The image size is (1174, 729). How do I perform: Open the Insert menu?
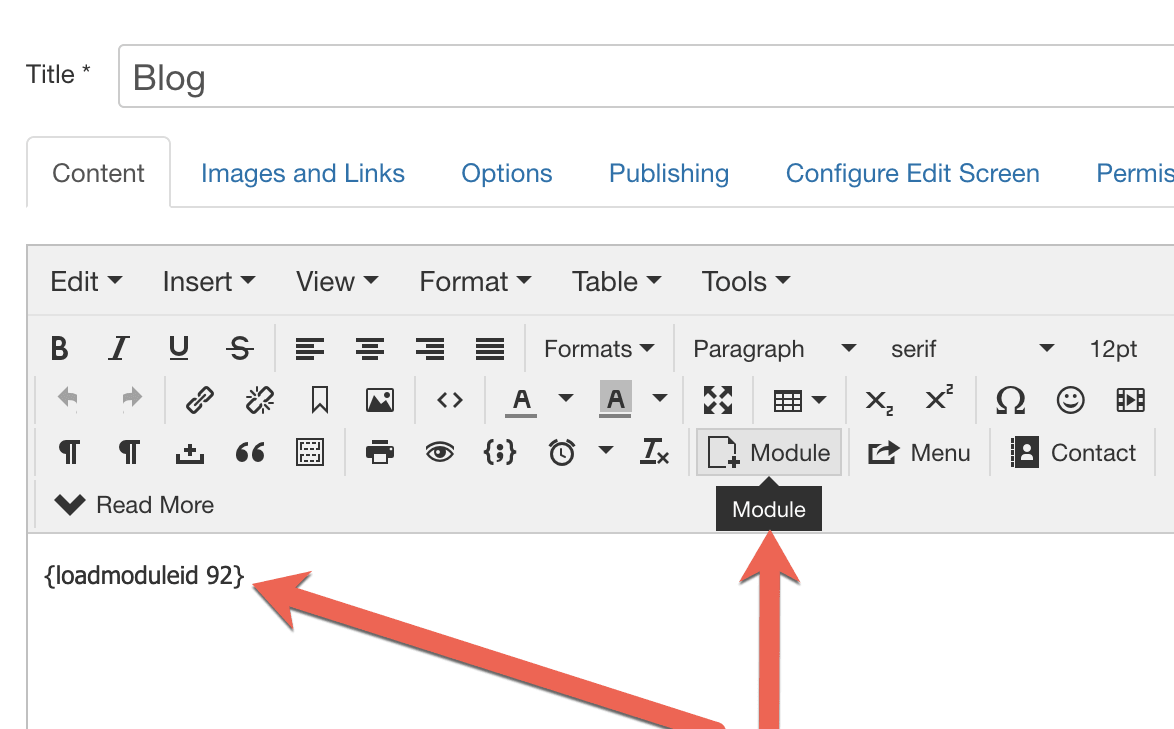click(x=208, y=282)
